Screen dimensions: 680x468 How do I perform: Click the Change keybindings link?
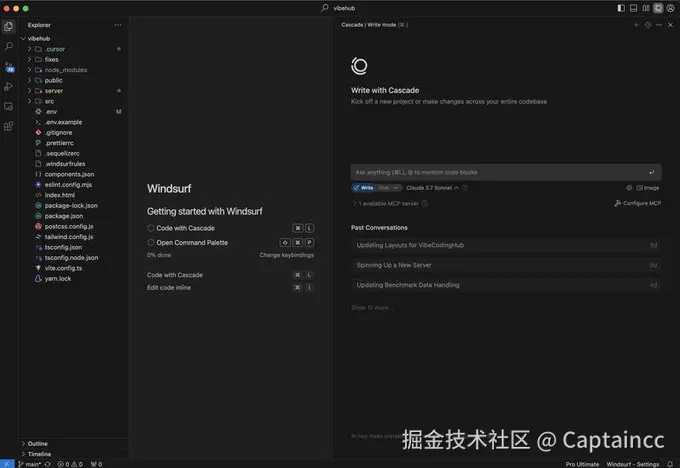287,255
